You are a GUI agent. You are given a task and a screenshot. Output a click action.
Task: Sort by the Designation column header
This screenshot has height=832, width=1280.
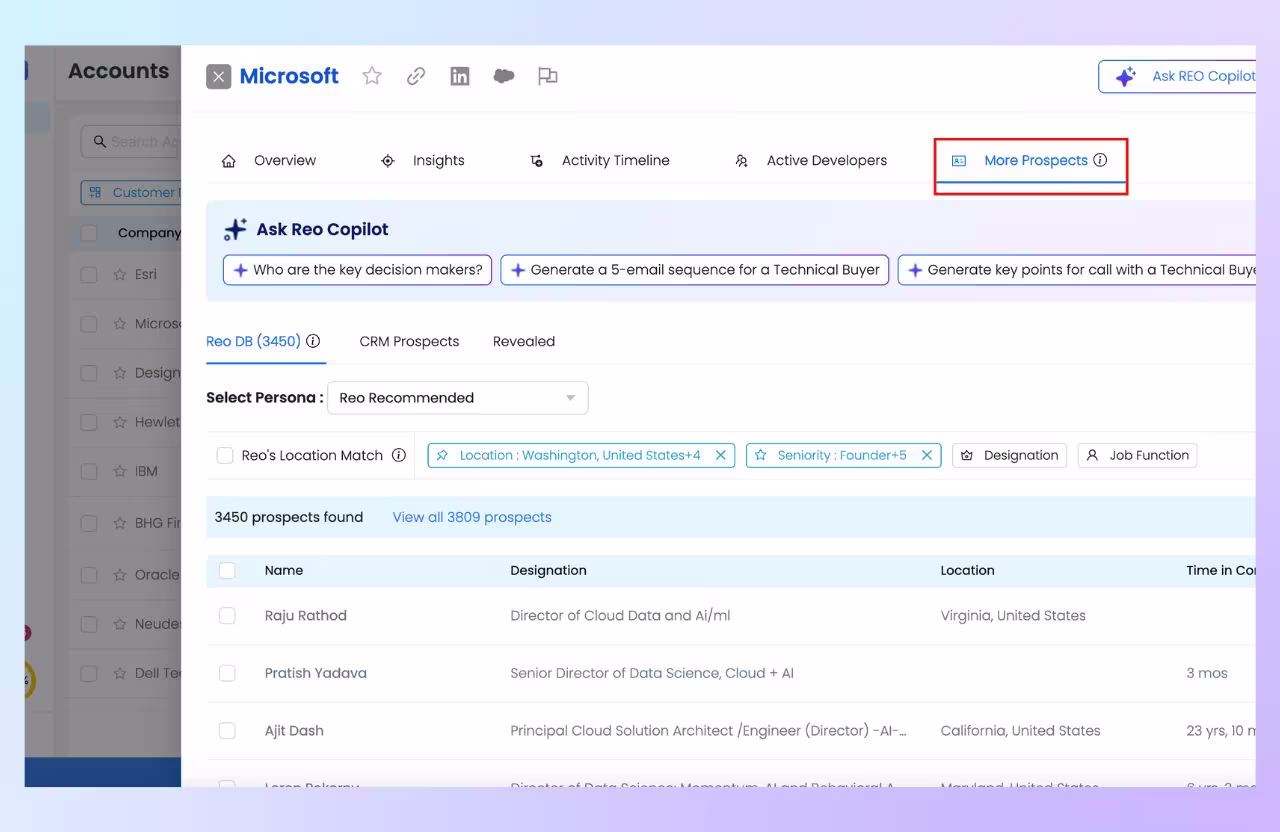coord(548,570)
